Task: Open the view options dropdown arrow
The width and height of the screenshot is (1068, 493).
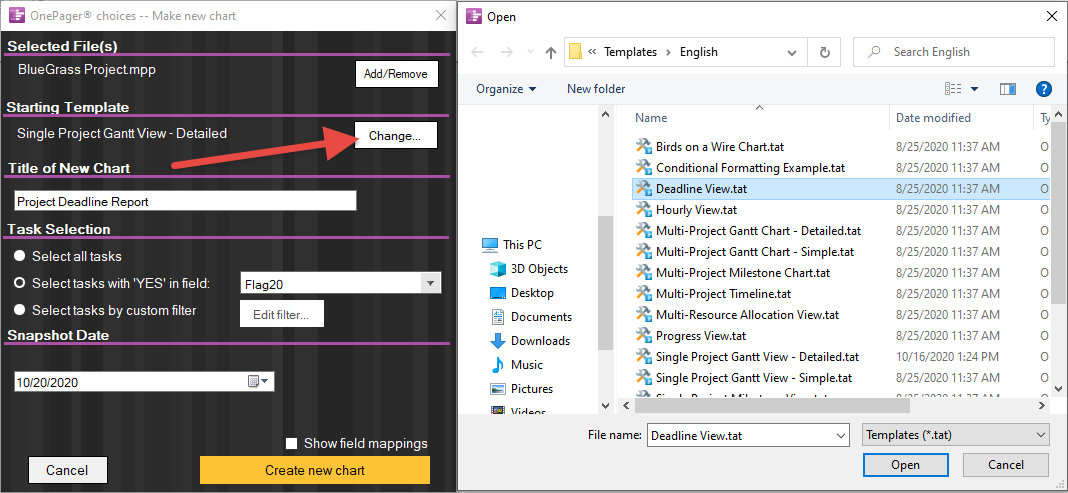Action: [x=974, y=89]
